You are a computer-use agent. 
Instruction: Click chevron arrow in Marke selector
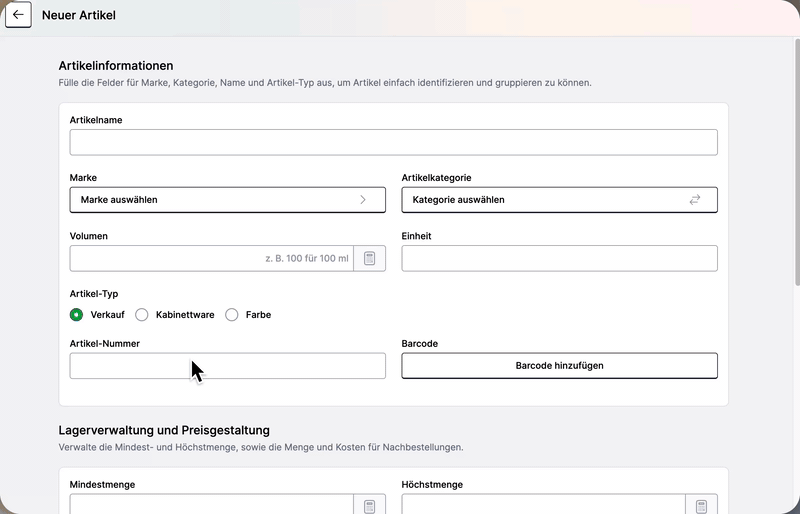coord(363,200)
